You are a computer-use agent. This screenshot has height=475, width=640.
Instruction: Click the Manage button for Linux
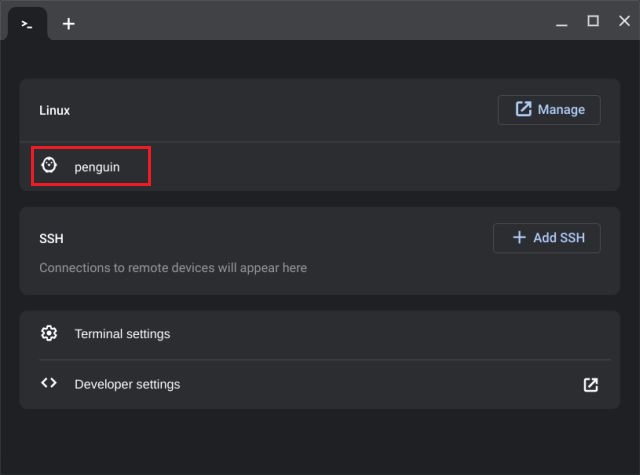(x=549, y=110)
